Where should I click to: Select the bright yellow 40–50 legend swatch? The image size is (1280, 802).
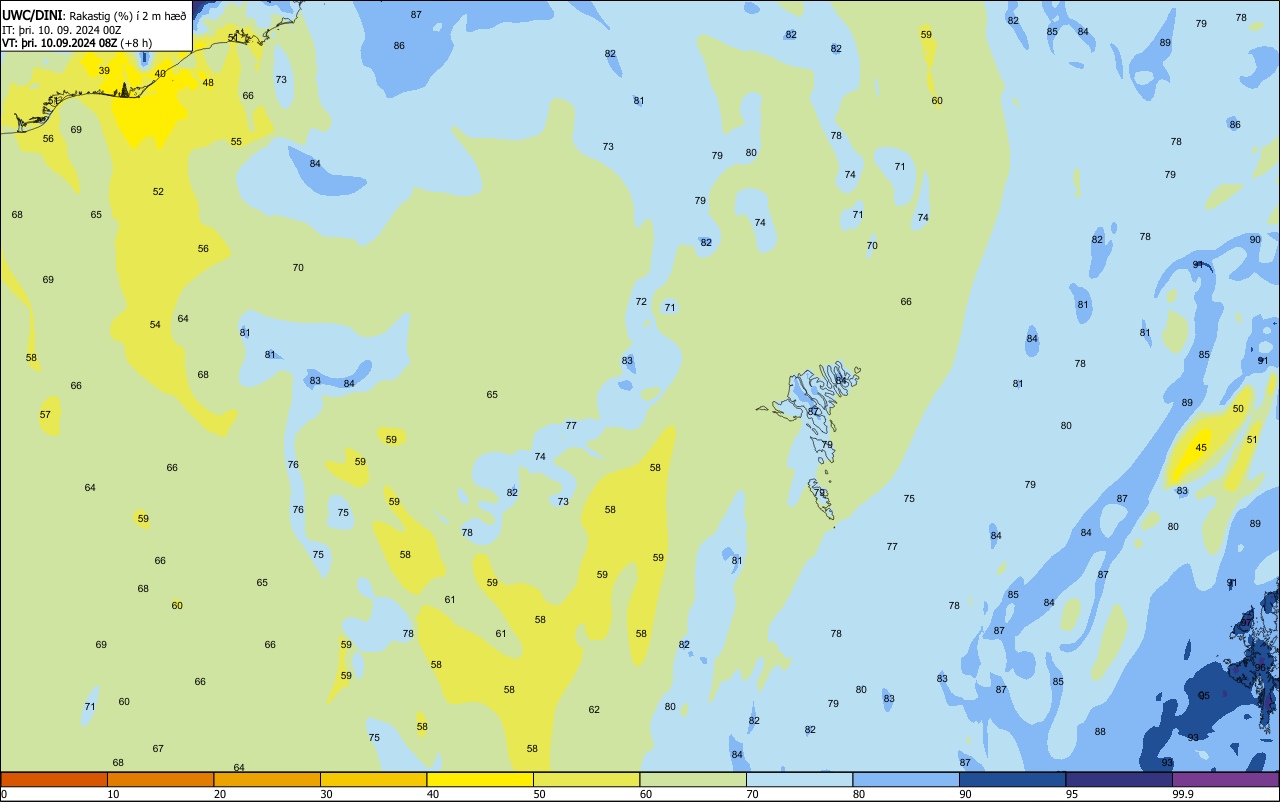click(x=480, y=779)
